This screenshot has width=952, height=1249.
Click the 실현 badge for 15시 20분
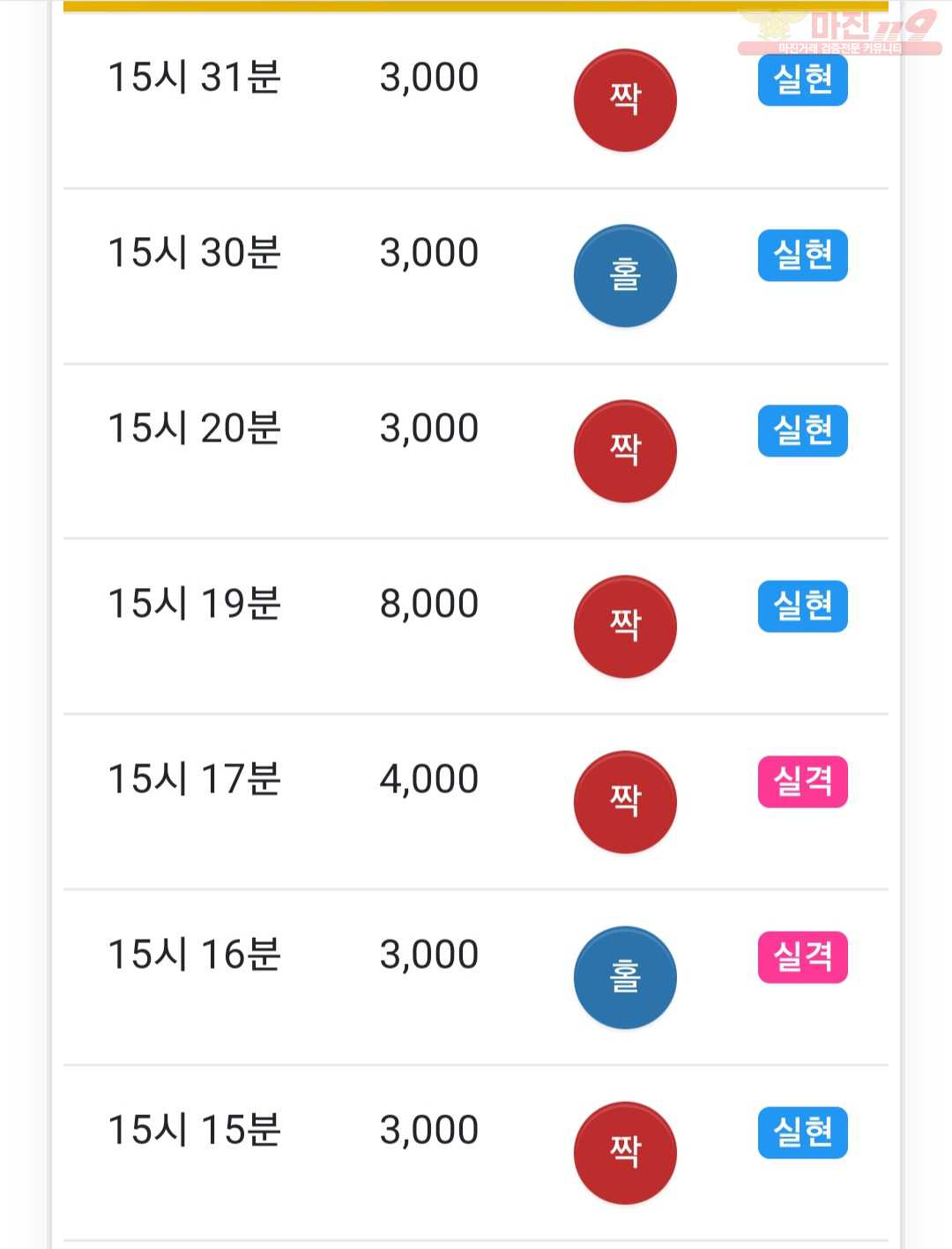click(x=803, y=430)
